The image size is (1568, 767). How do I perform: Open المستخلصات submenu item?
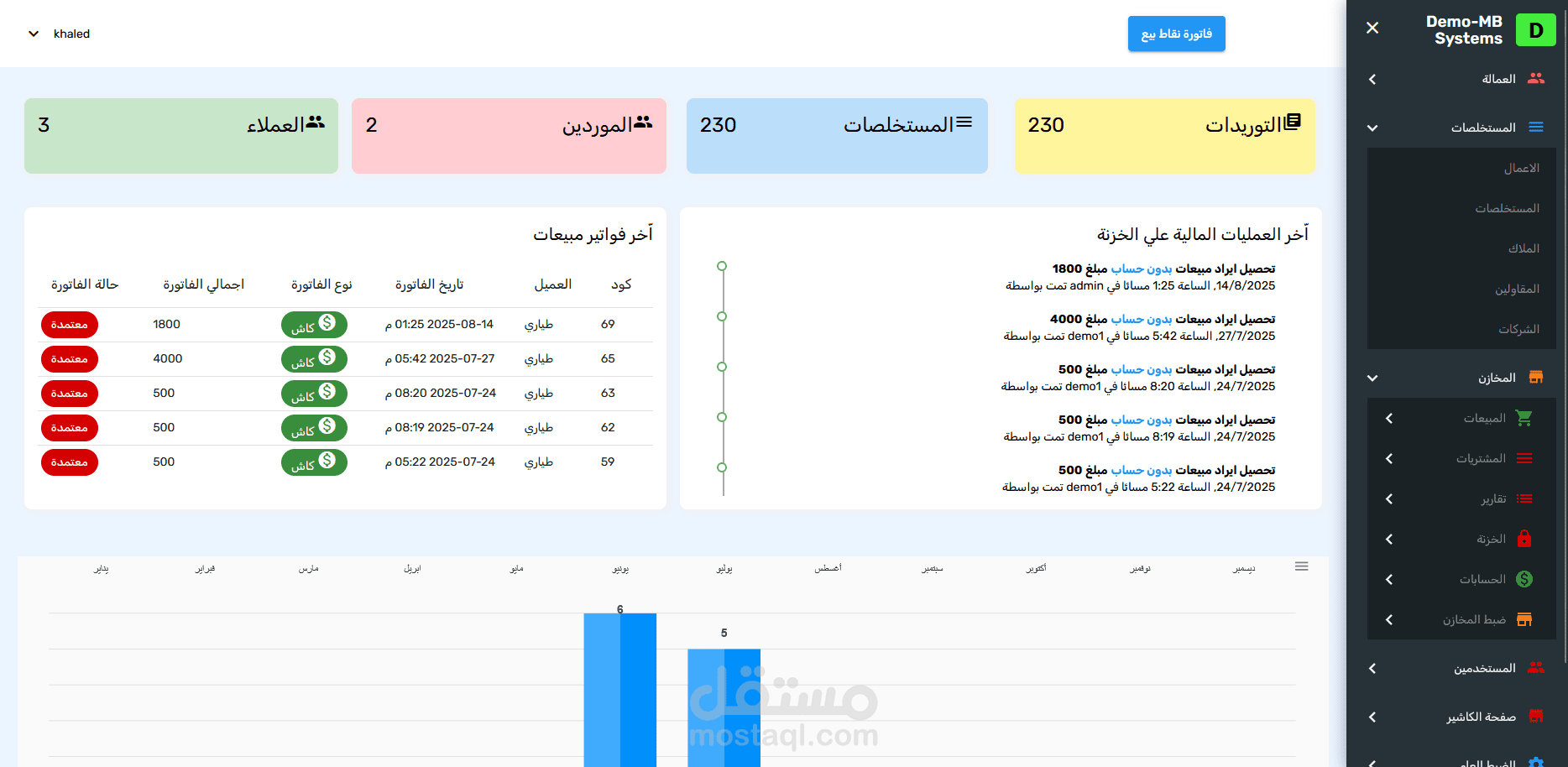pyautogui.click(x=1461, y=208)
